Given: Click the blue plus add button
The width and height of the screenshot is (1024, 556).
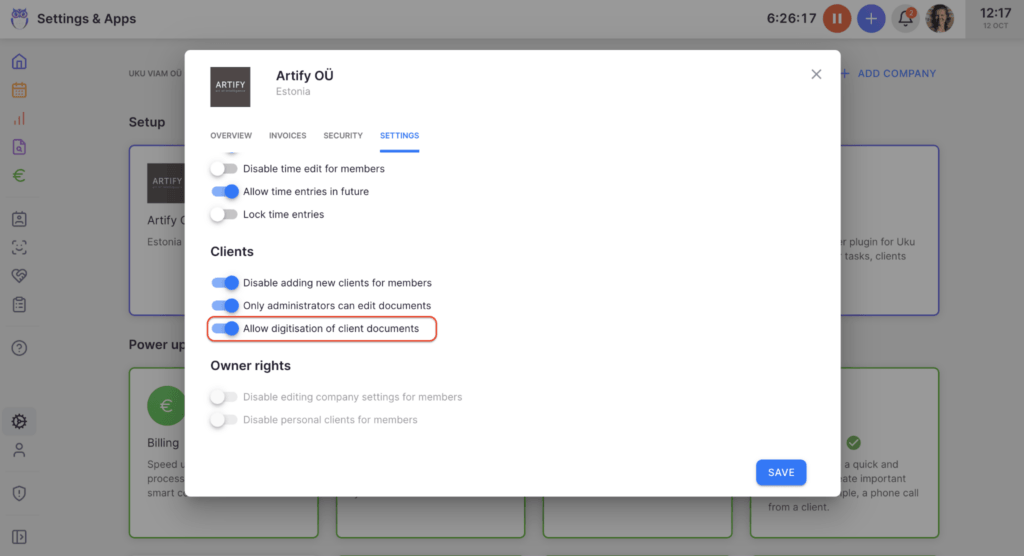Looking at the screenshot, I should pyautogui.click(x=871, y=18).
